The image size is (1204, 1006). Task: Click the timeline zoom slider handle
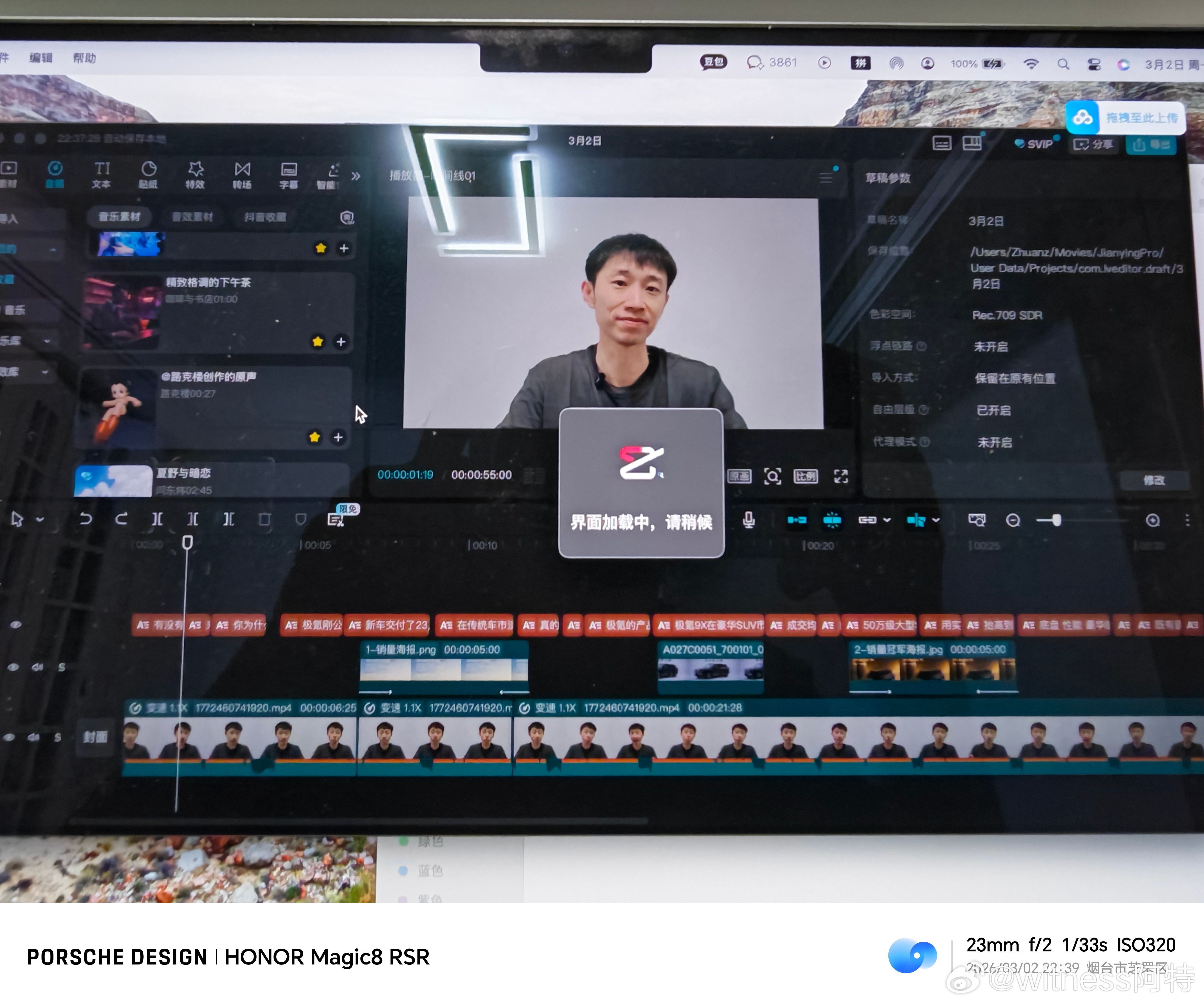click(1057, 520)
